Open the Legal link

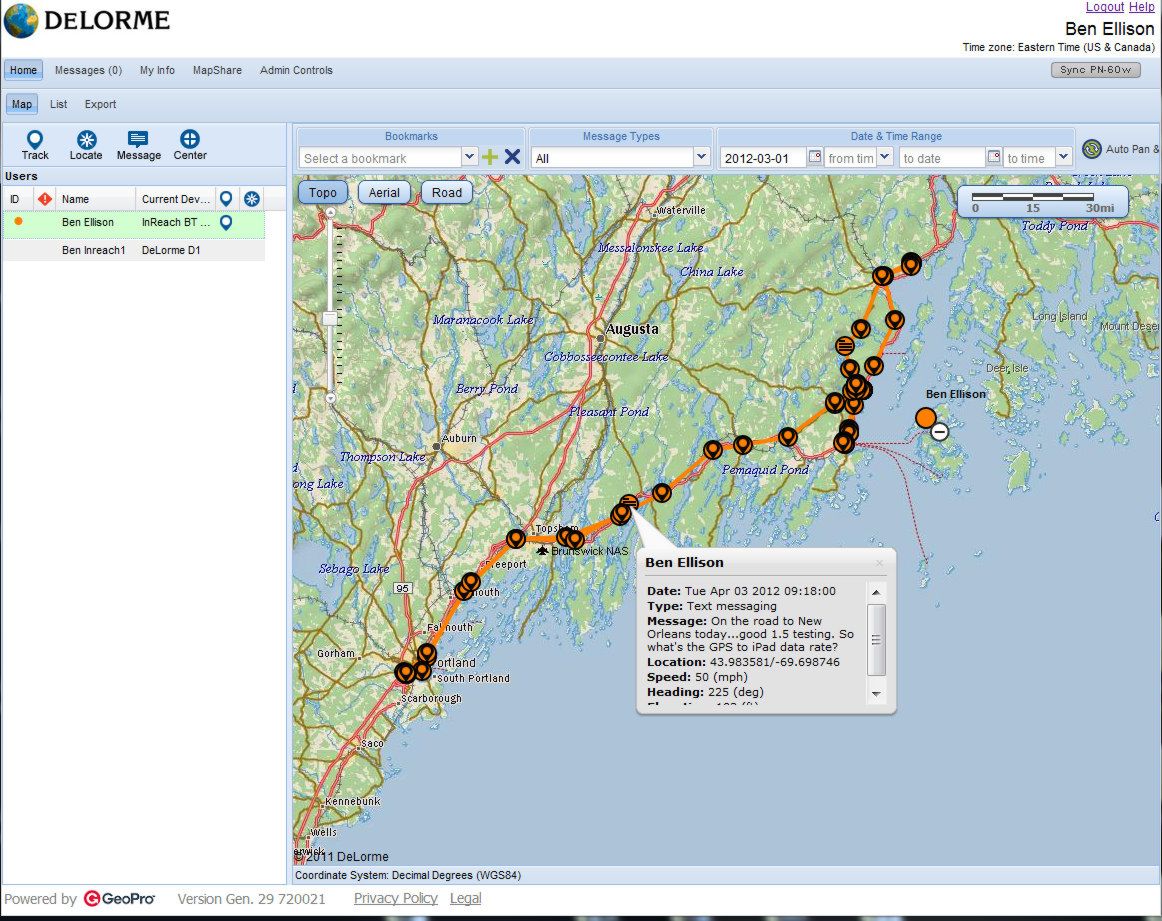pyautogui.click(x=465, y=898)
